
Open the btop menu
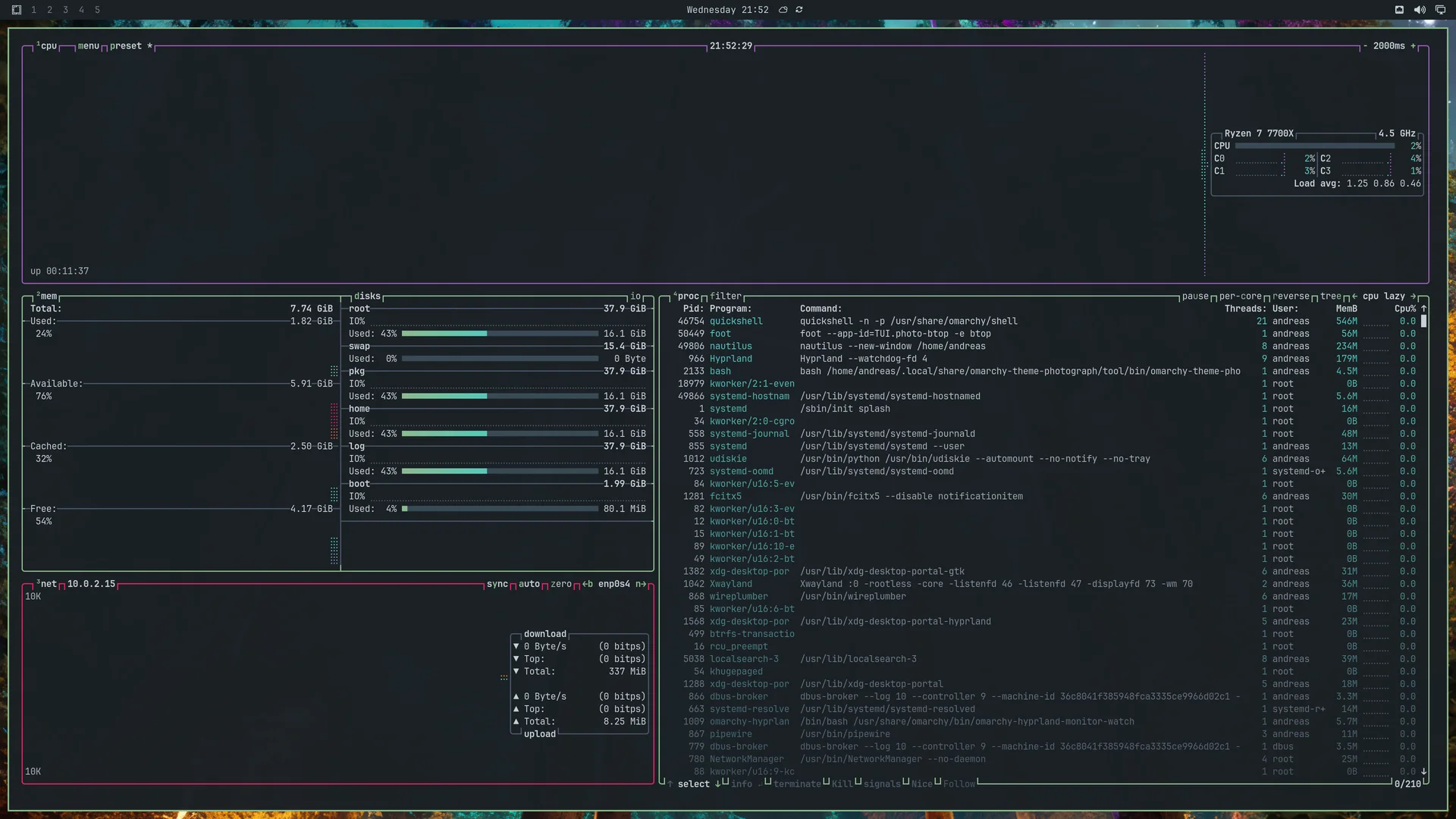pos(89,46)
